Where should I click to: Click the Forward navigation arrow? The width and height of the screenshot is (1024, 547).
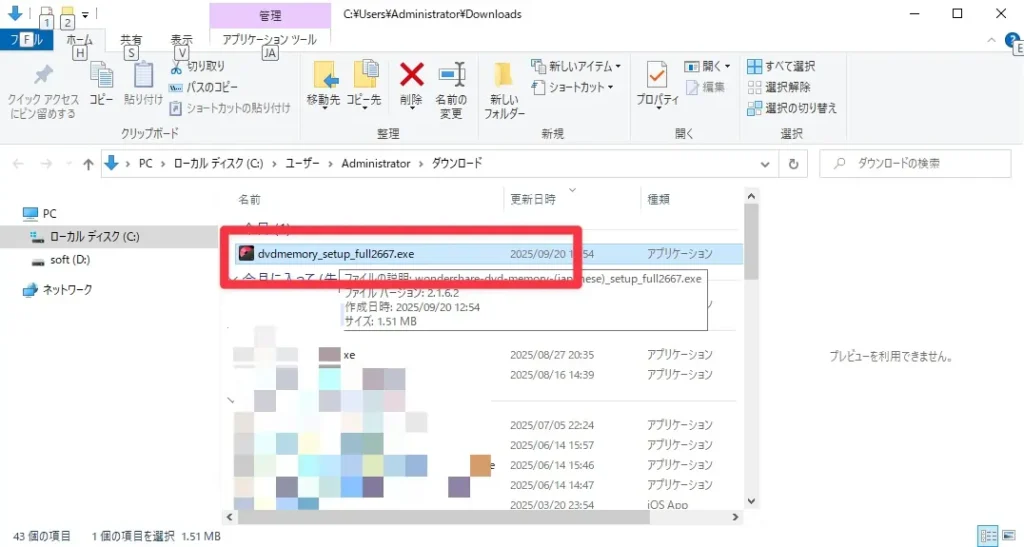point(46,164)
